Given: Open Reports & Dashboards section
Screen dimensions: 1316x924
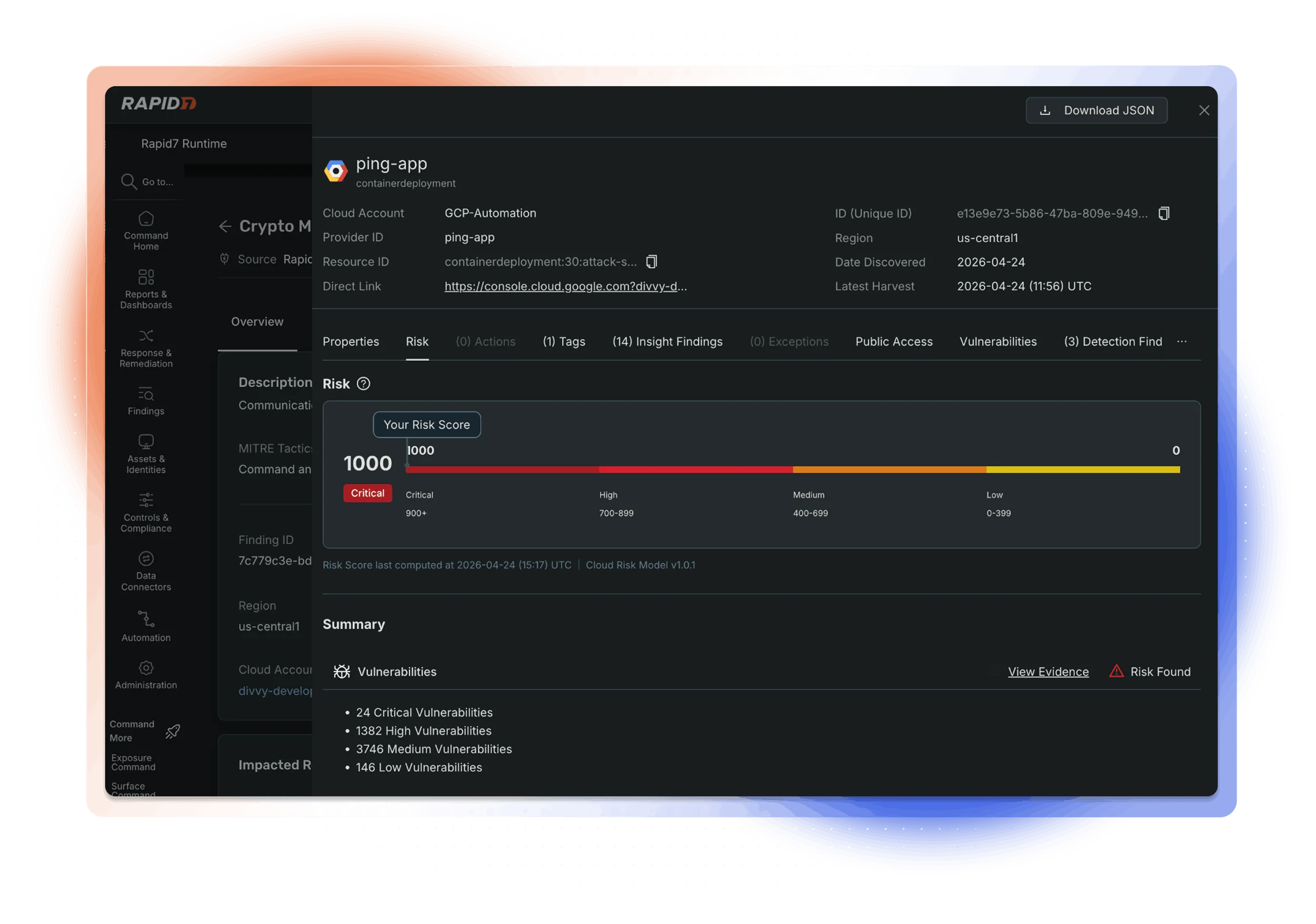Looking at the screenshot, I should pyautogui.click(x=146, y=290).
